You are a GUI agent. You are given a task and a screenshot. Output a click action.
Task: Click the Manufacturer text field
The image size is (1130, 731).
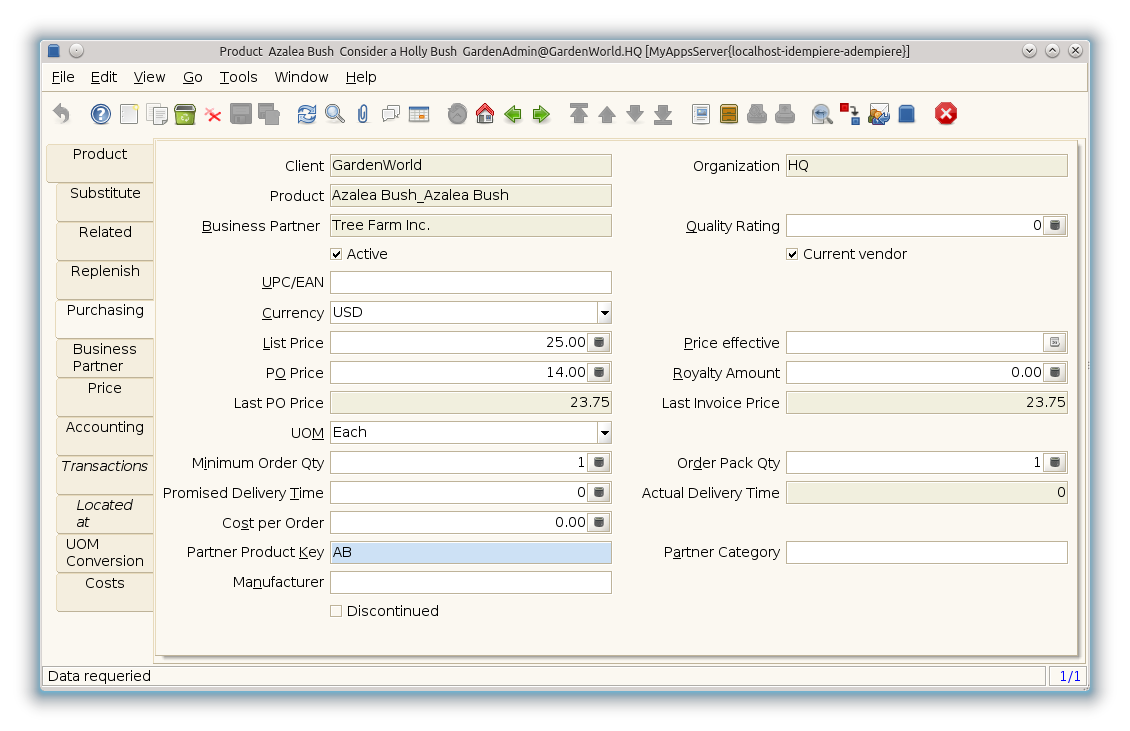coord(470,582)
